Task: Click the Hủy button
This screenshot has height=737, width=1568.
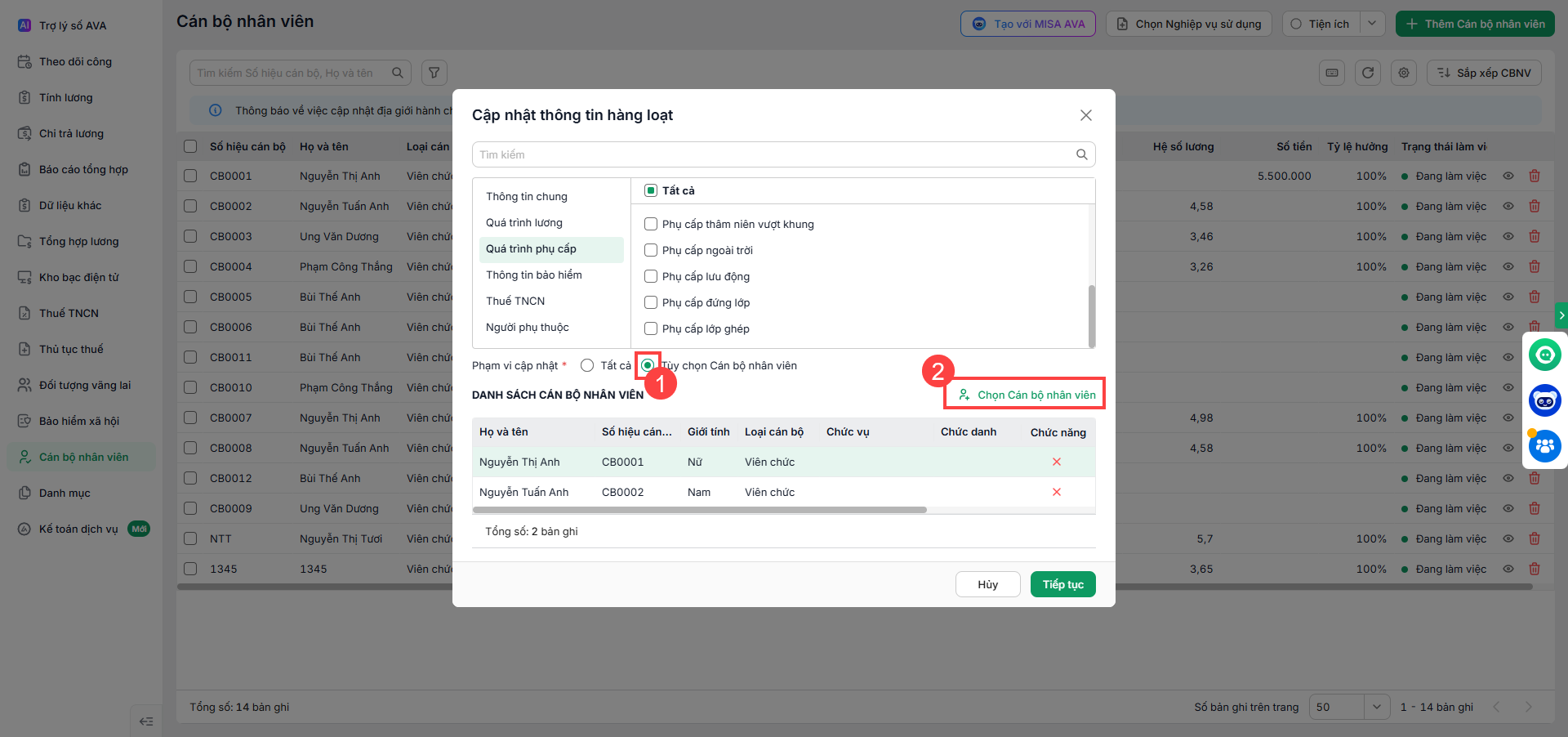Action: coord(988,584)
